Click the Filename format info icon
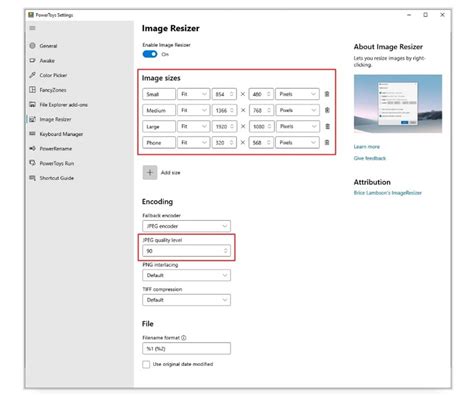Viewport: 474px width, 396px height. point(184,338)
